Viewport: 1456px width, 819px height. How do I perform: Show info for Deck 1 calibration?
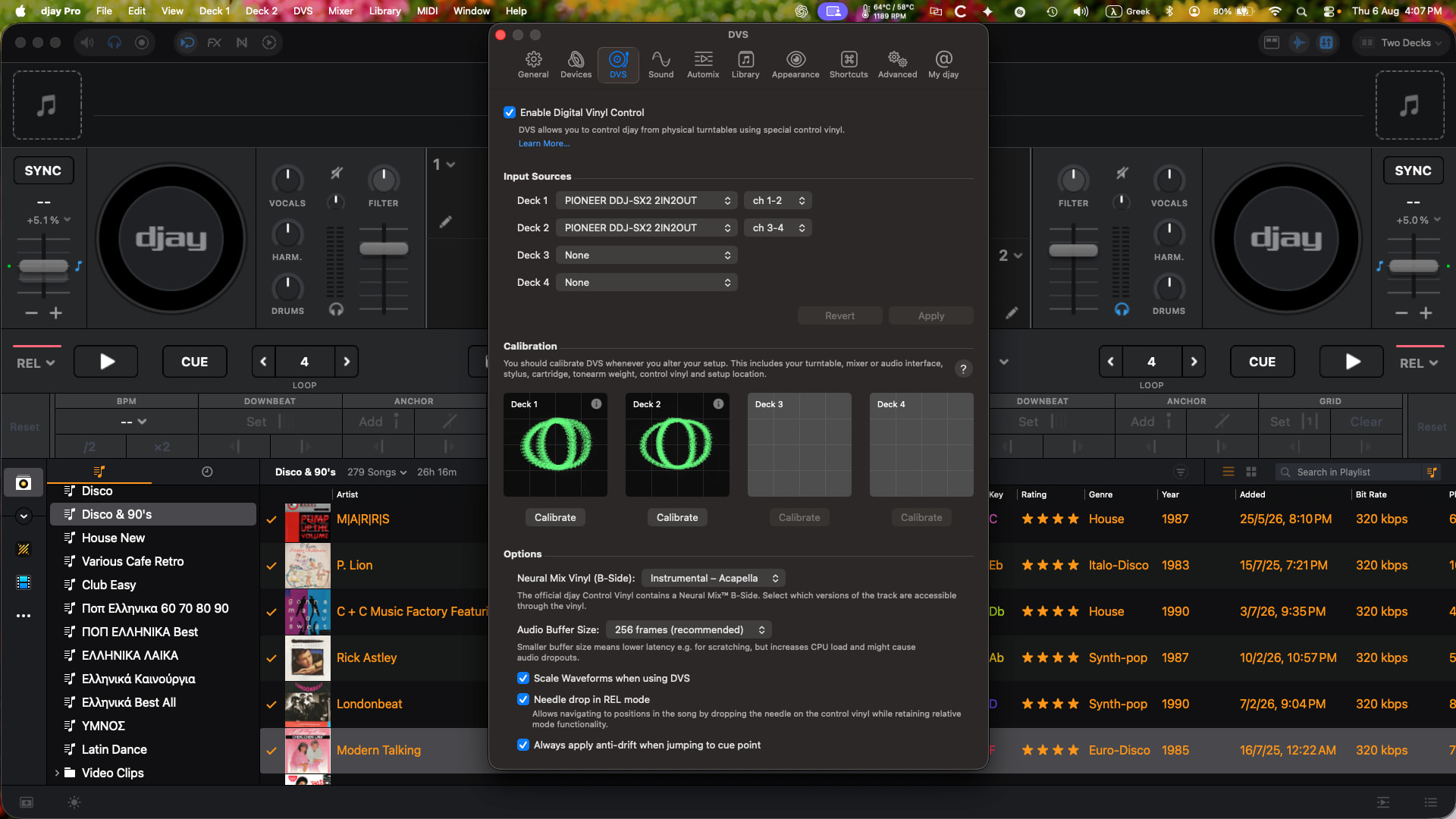(x=596, y=404)
